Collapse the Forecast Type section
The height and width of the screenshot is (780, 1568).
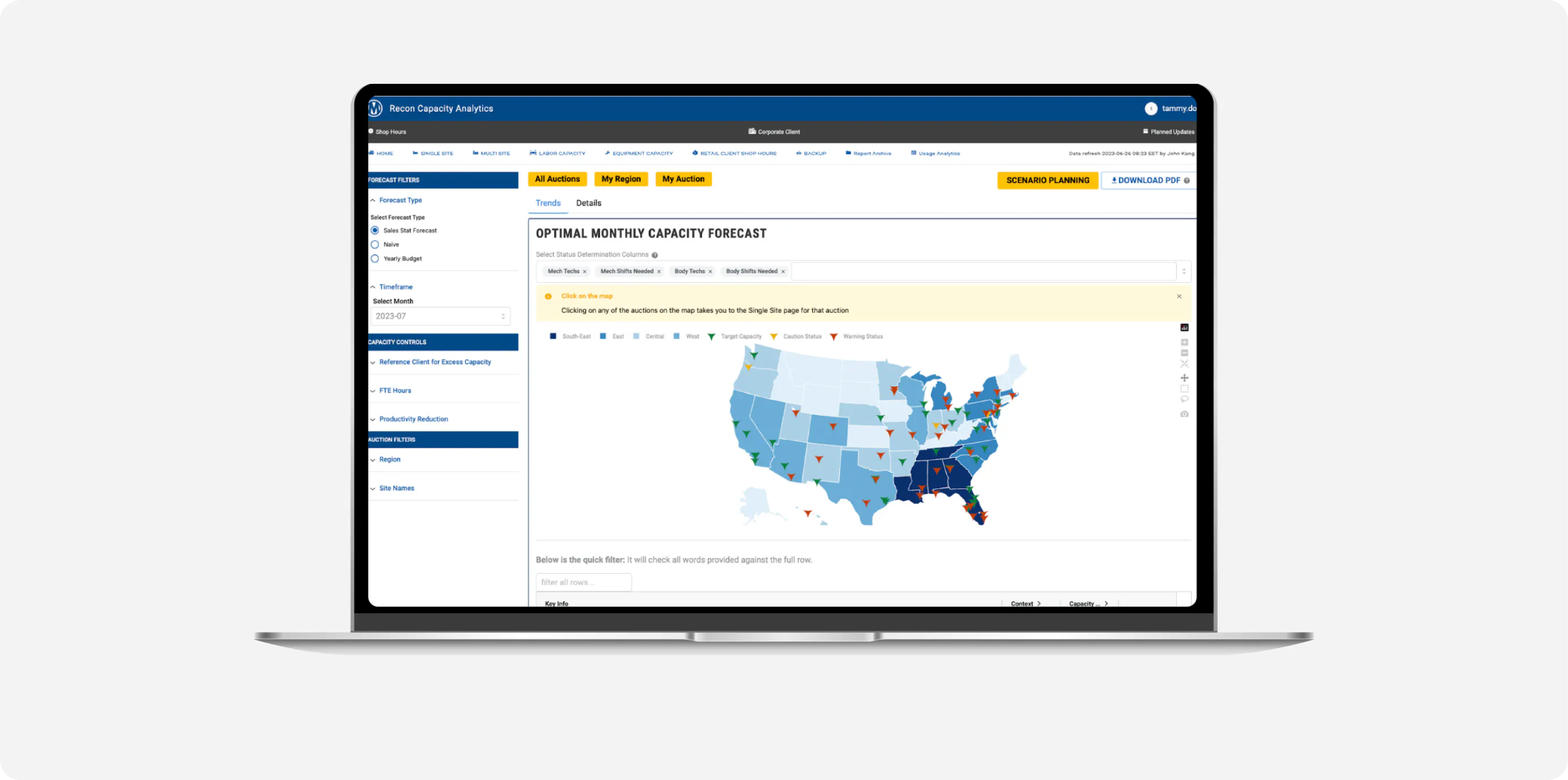tap(396, 200)
